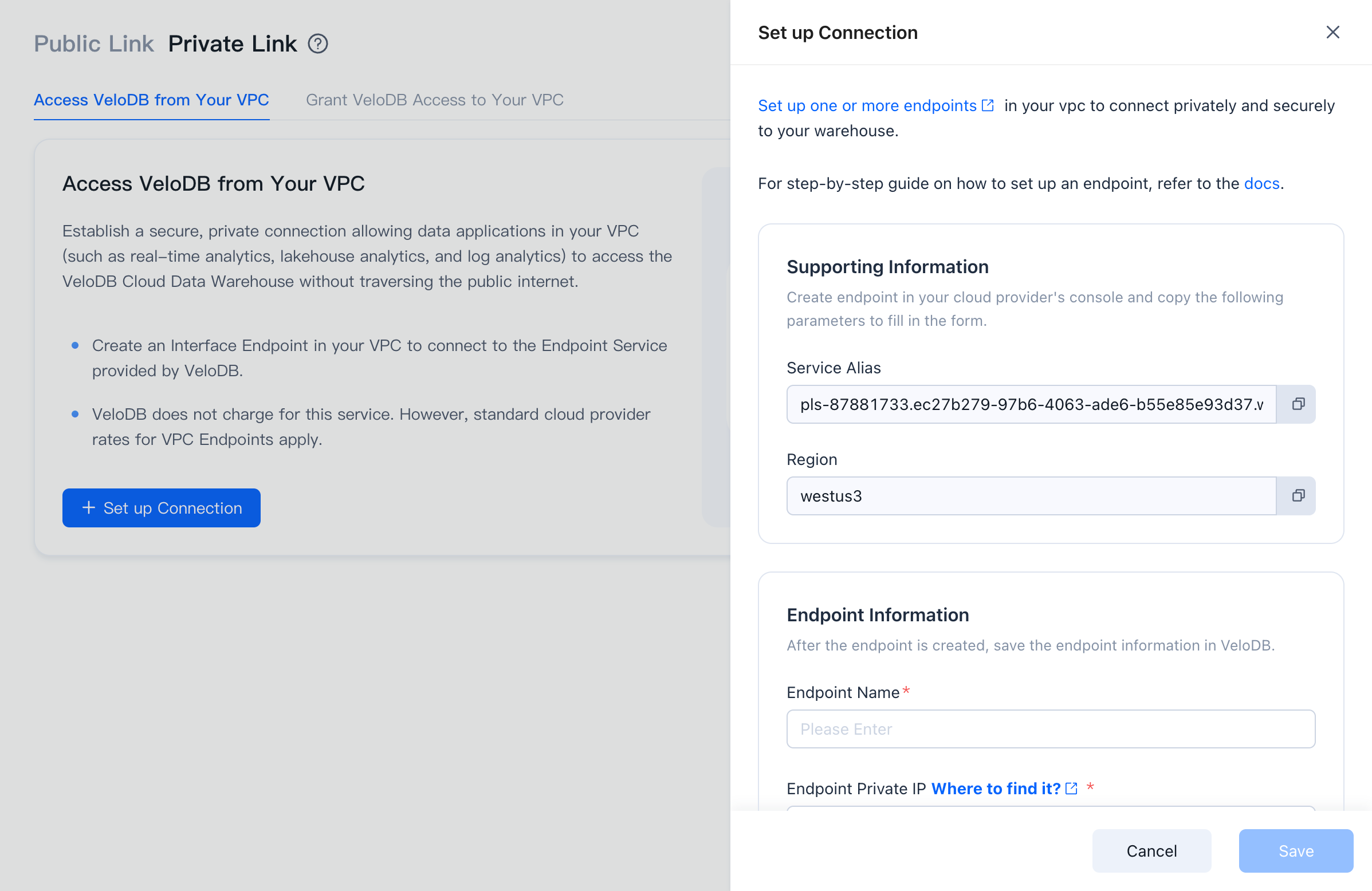1372x891 pixels.
Task: Click the Save button
Action: click(x=1296, y=851)
